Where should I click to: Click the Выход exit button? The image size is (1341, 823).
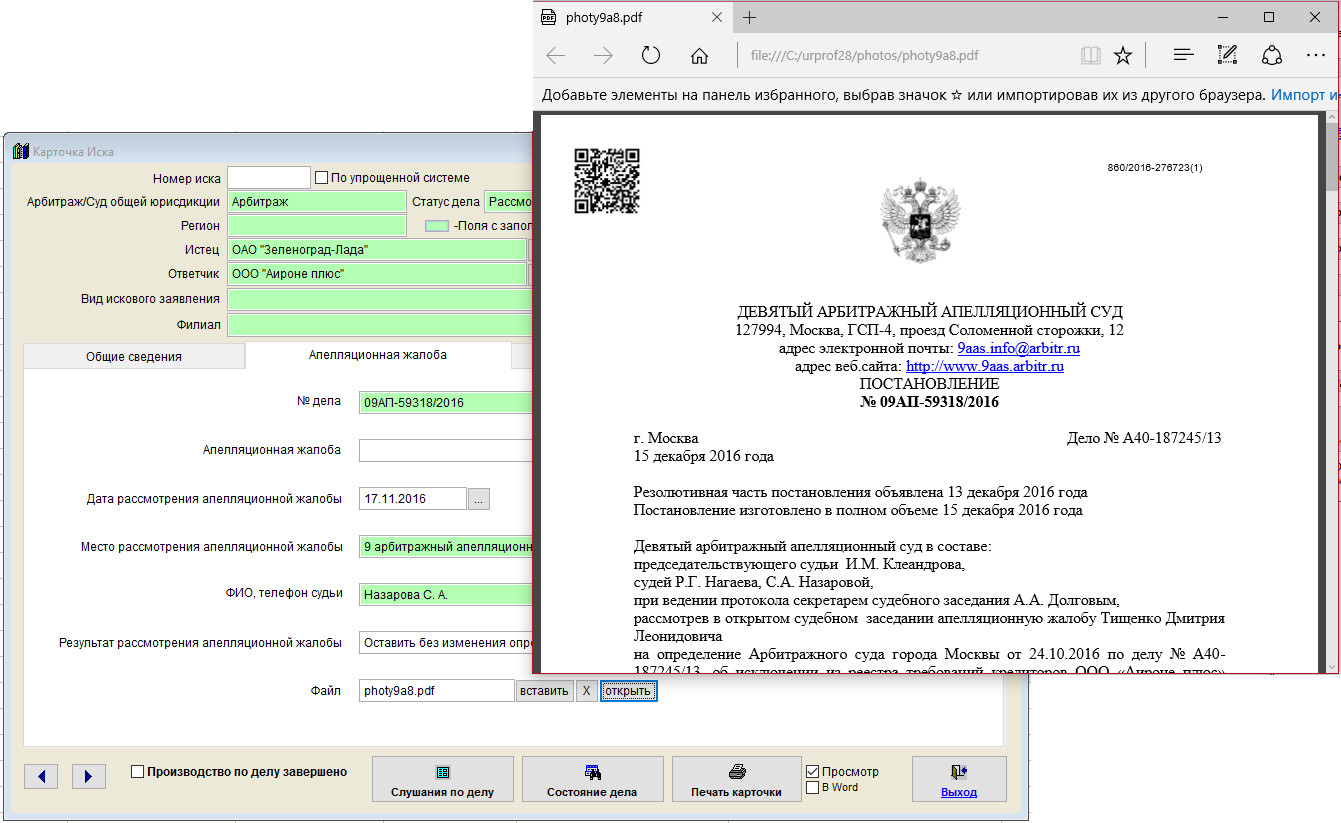click(959, 780)
